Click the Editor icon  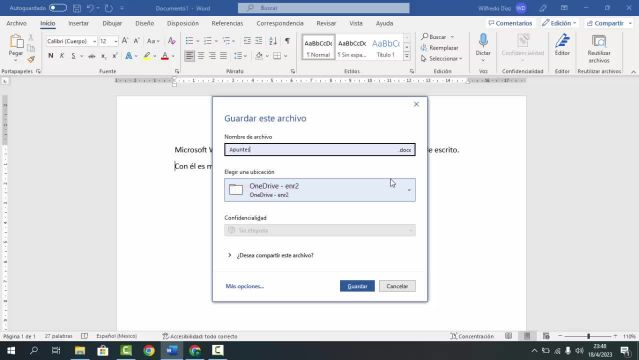(x=562, y=40)
